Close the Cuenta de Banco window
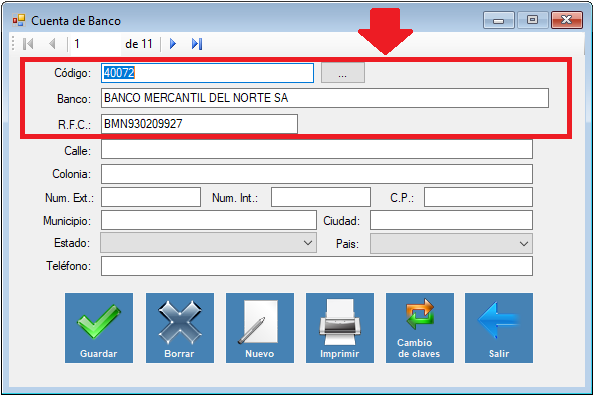This screenshot has height=396, width=595. point(567,20)
